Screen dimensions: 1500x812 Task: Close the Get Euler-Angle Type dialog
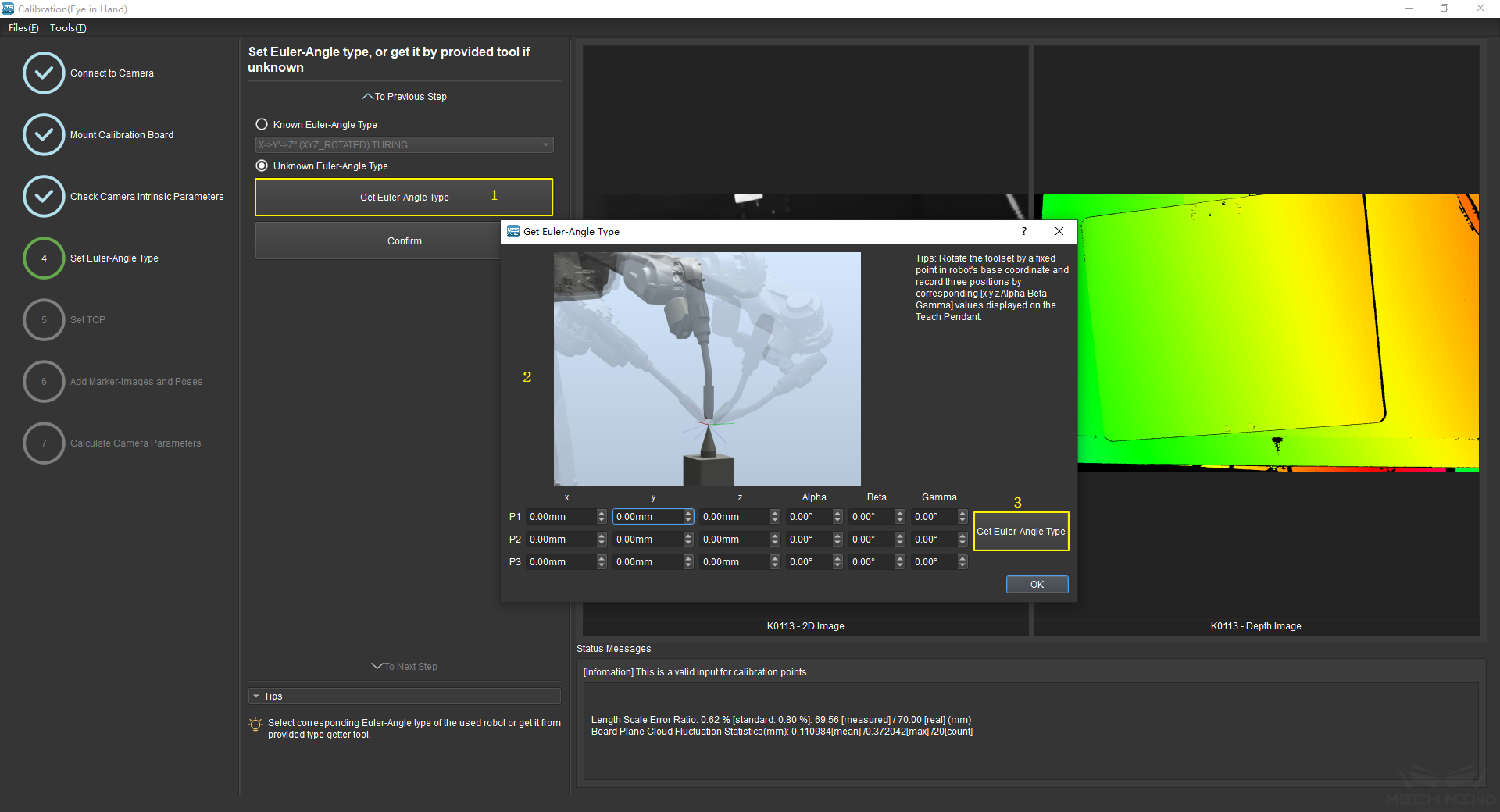[x=1059, y=231]
